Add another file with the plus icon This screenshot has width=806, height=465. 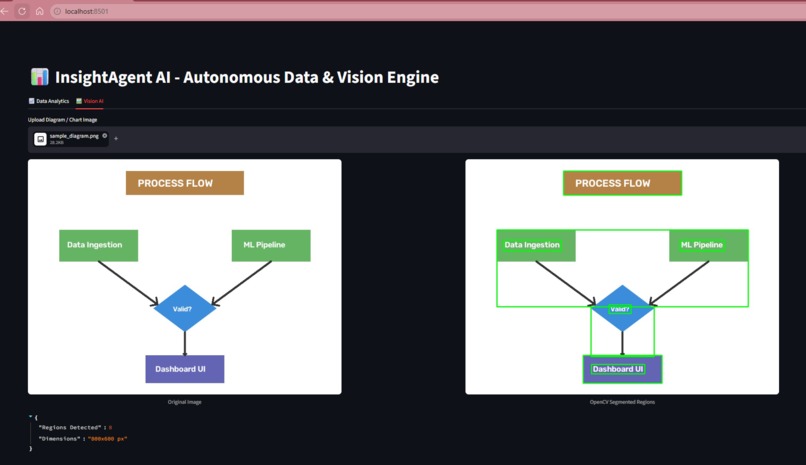point(116,138)
